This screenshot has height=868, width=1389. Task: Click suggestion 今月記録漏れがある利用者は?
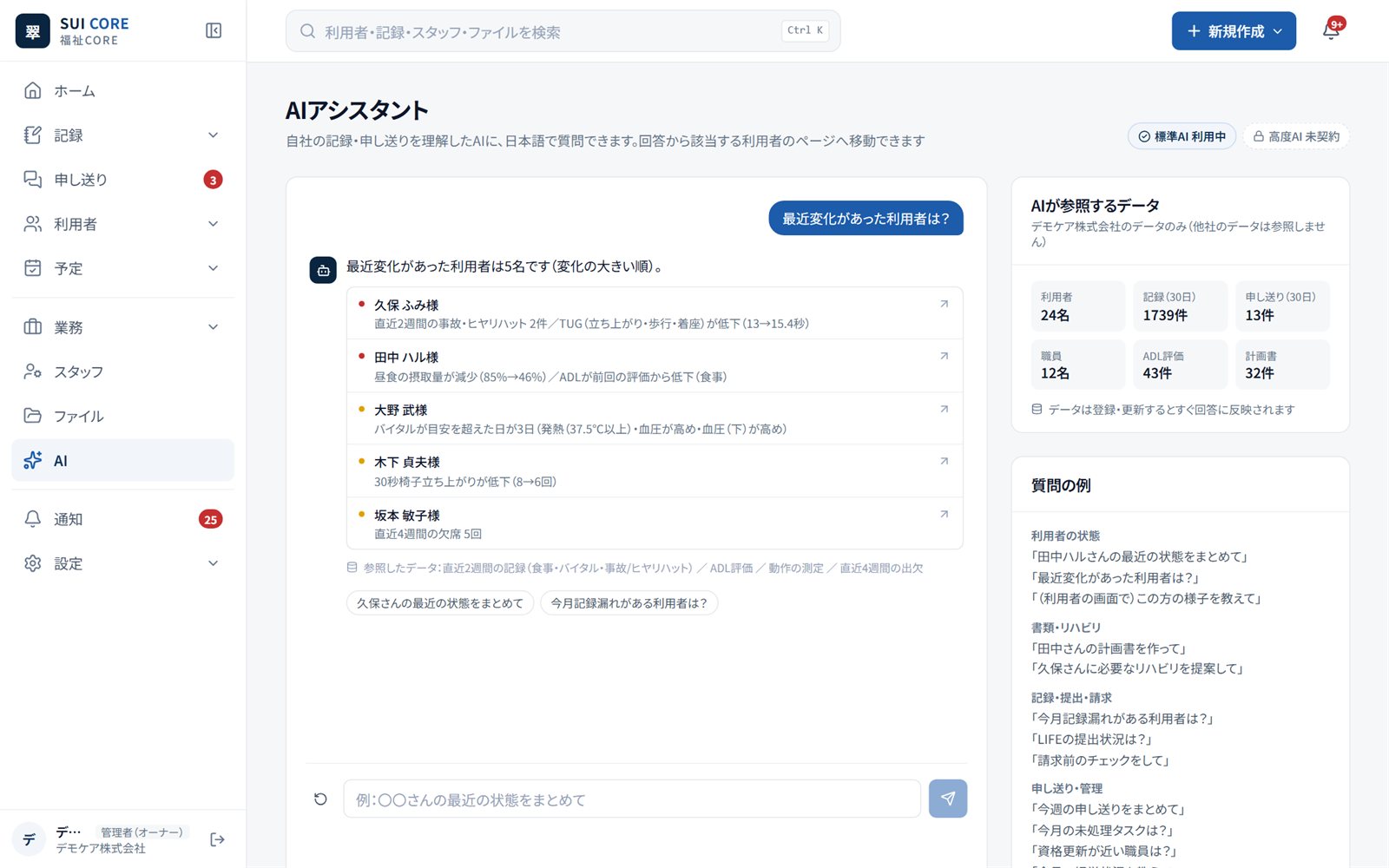[x=629, y=603]
